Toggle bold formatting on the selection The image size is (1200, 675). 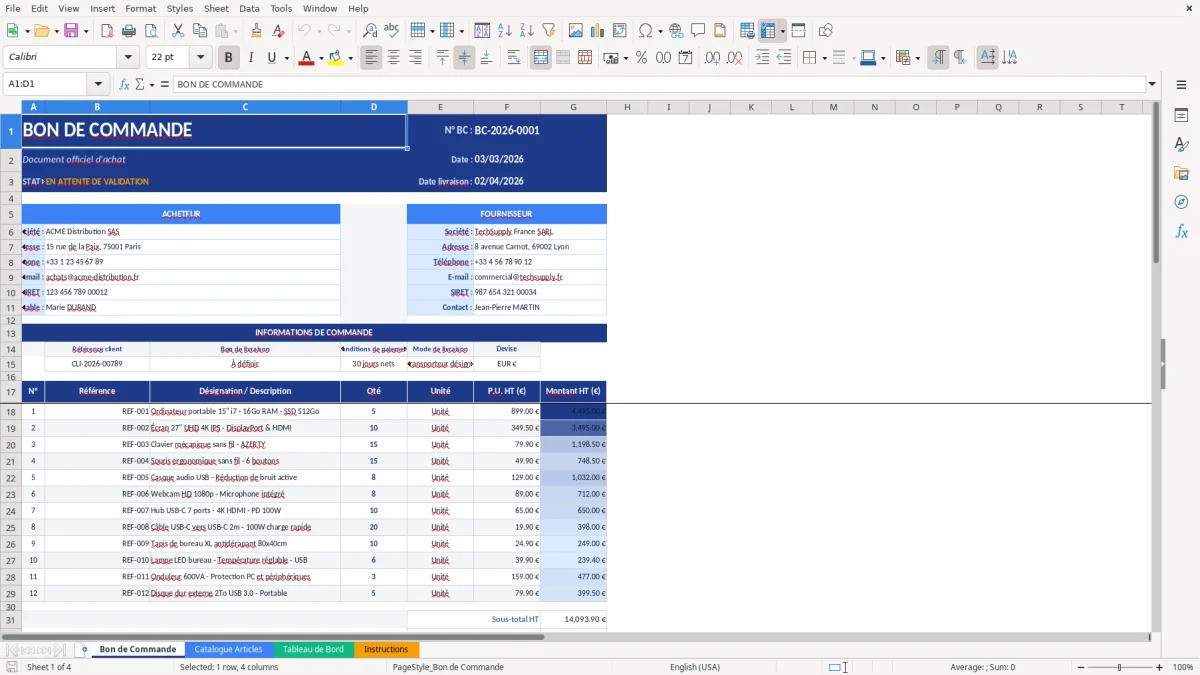click(228, 57)
